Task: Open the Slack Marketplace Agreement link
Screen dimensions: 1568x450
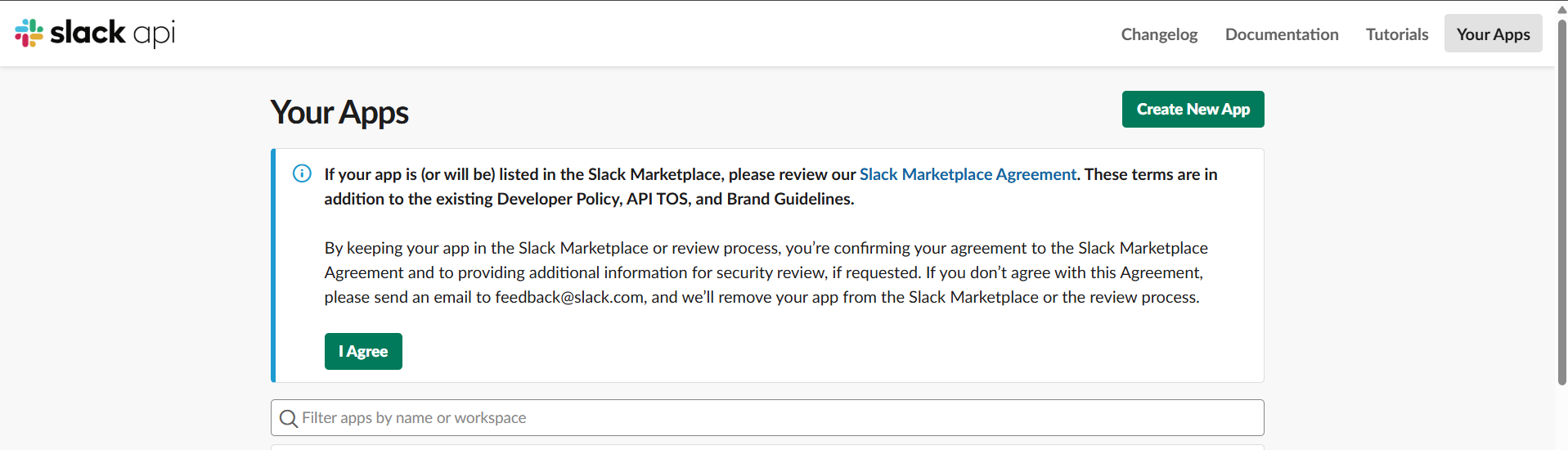Action: tap(968, 174)
